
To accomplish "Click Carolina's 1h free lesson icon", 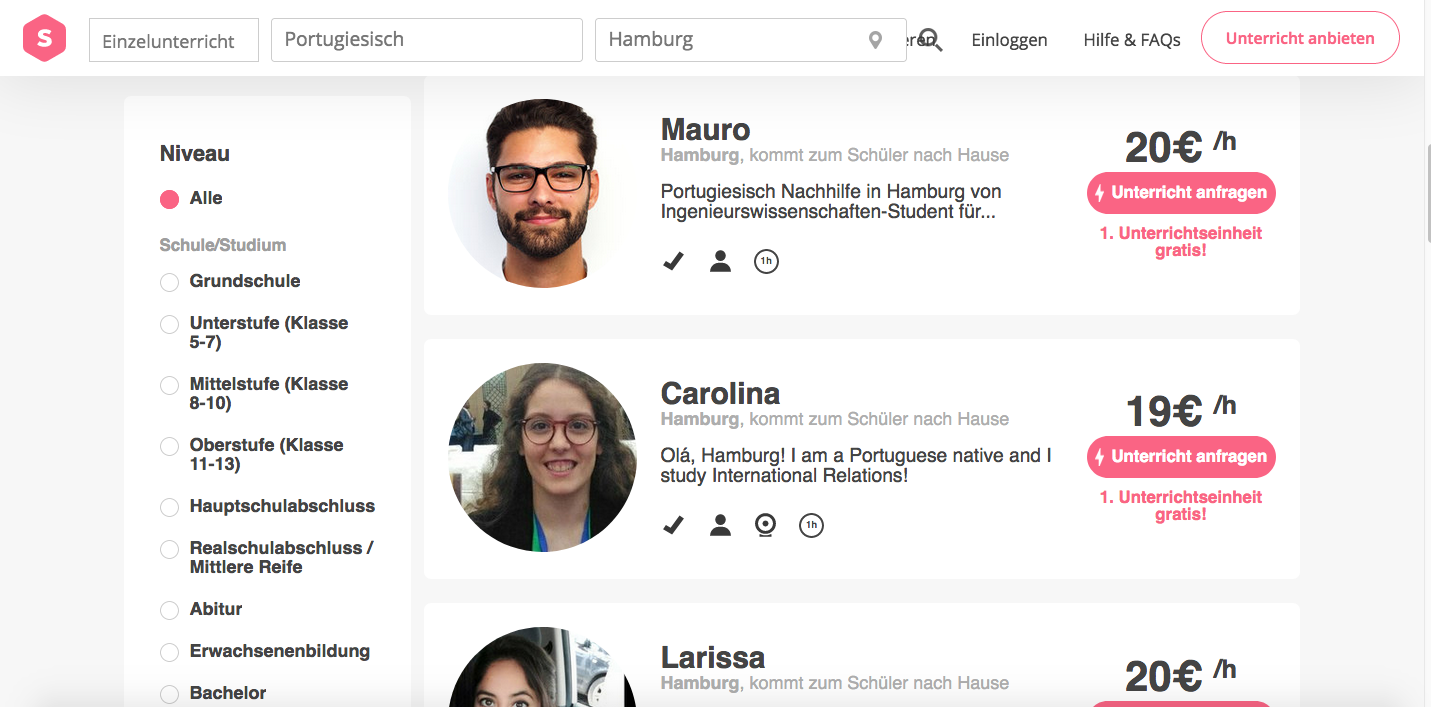I will click(x=811, y=525).
